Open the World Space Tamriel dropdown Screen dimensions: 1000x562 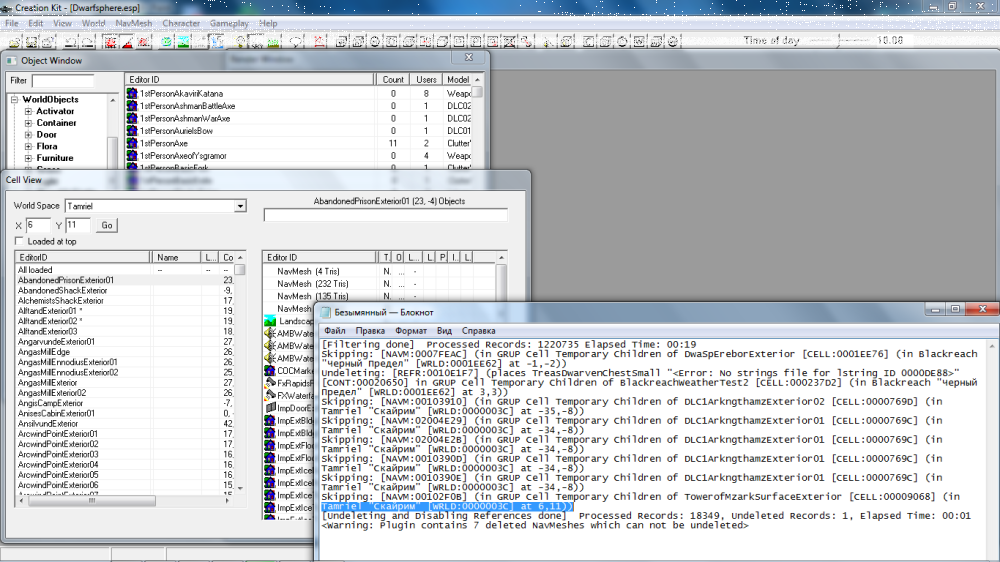pos(240,206)
